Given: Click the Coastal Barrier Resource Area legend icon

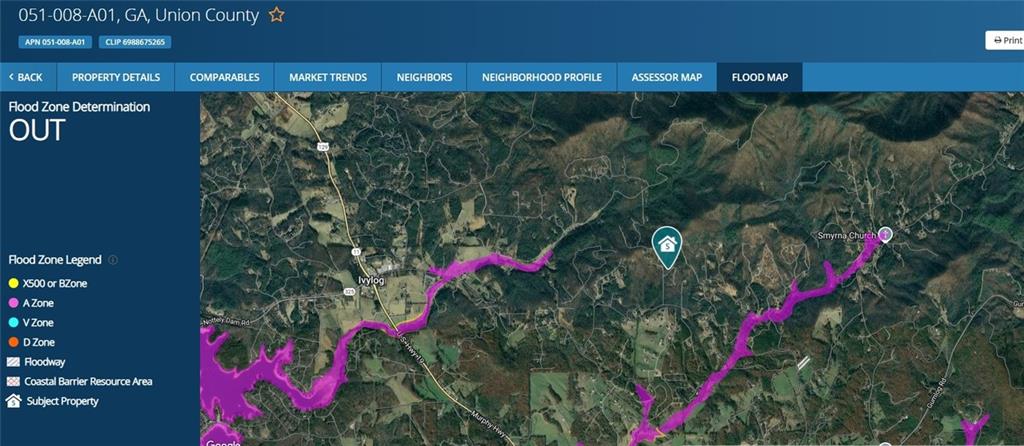Looking at the screenshot, I should point(13,381).
